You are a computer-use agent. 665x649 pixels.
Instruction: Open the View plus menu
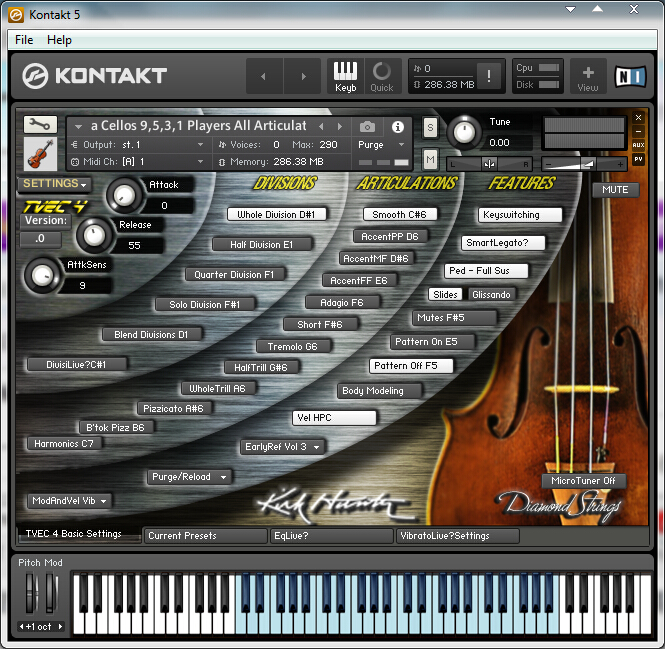588,78
